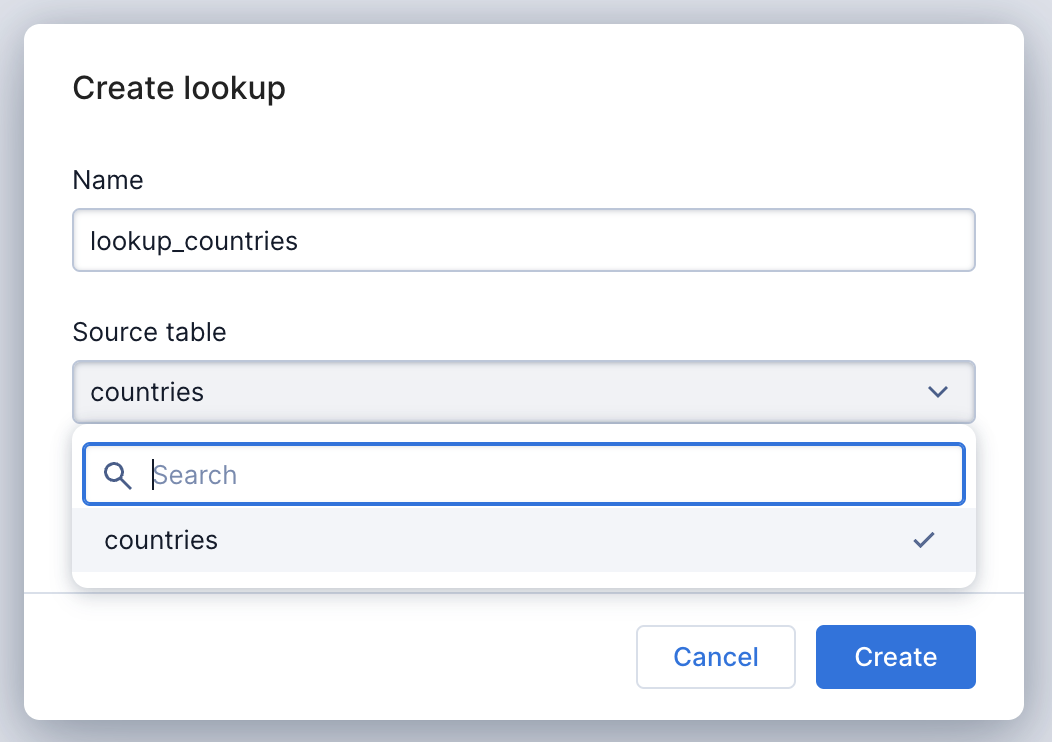Click the selected value "countries" in Source table
The image size is (1052, 742).
pos(147,392)
